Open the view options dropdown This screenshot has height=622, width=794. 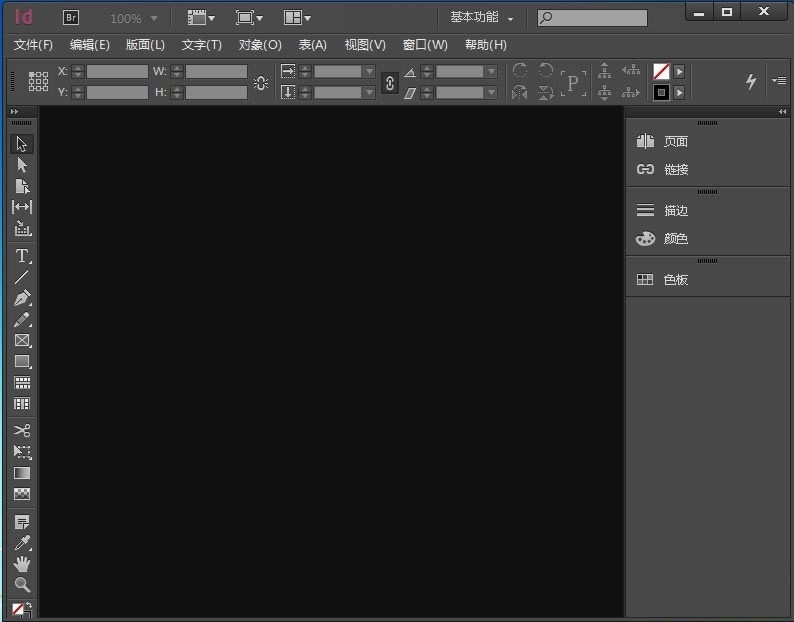click(201, 18)
